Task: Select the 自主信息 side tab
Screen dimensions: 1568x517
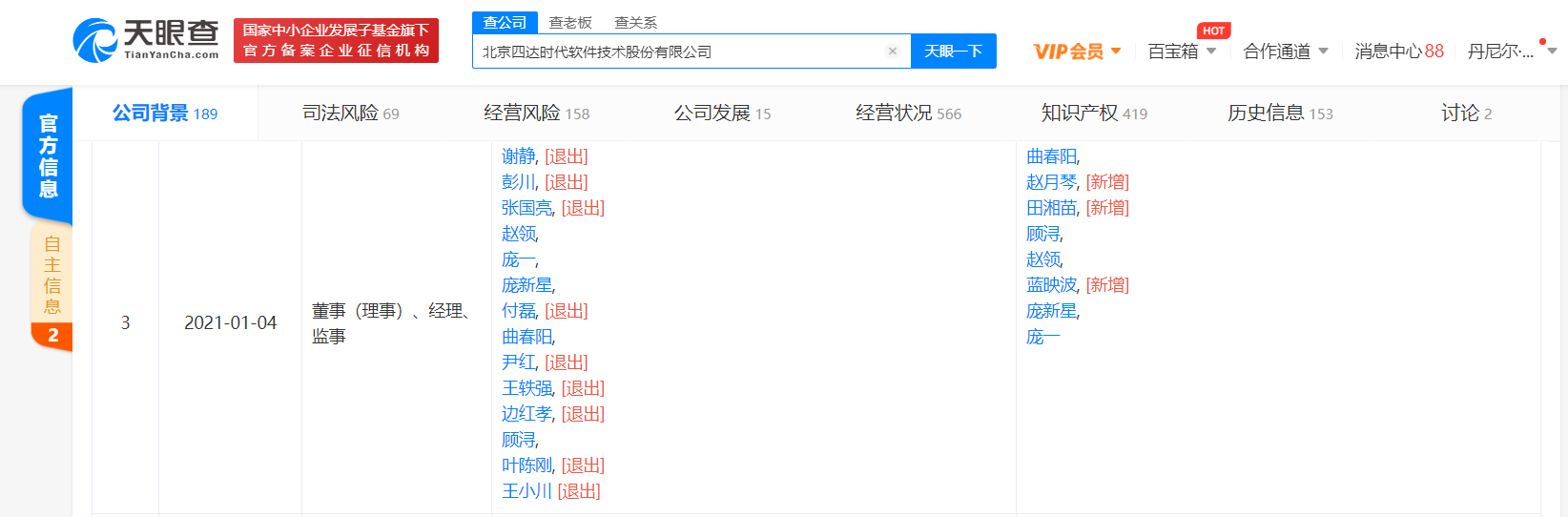Action: [52, 286]
